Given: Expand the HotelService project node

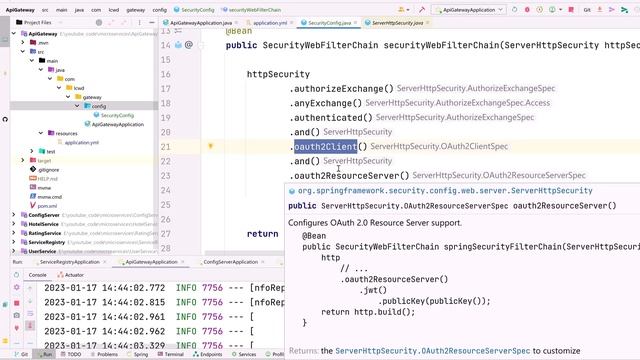Looking at the screenshot, I should coord(14,224).
